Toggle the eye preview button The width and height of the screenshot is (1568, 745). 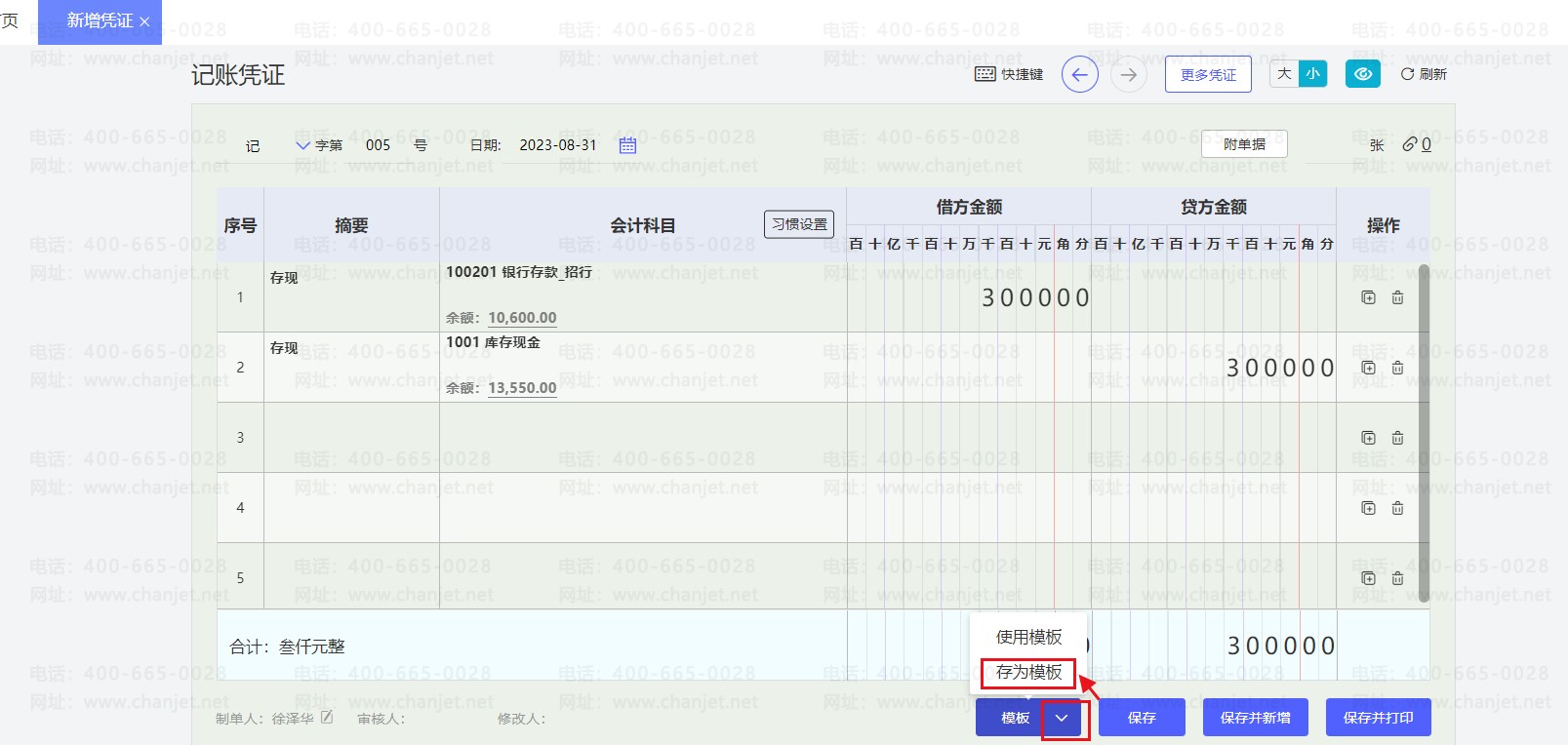point(1362,74)
